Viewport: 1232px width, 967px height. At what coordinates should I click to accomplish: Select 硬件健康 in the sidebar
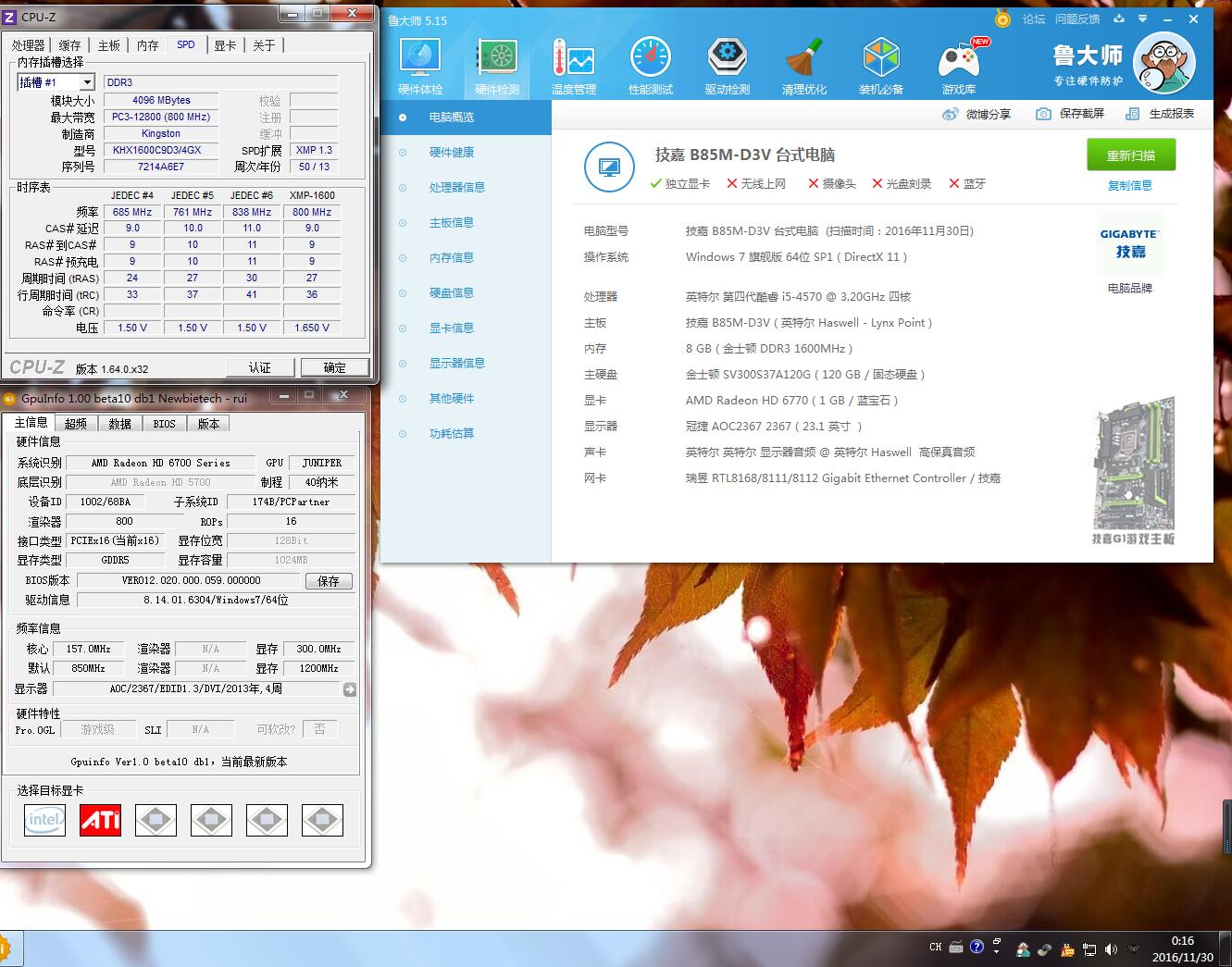(x=466, y=153)
